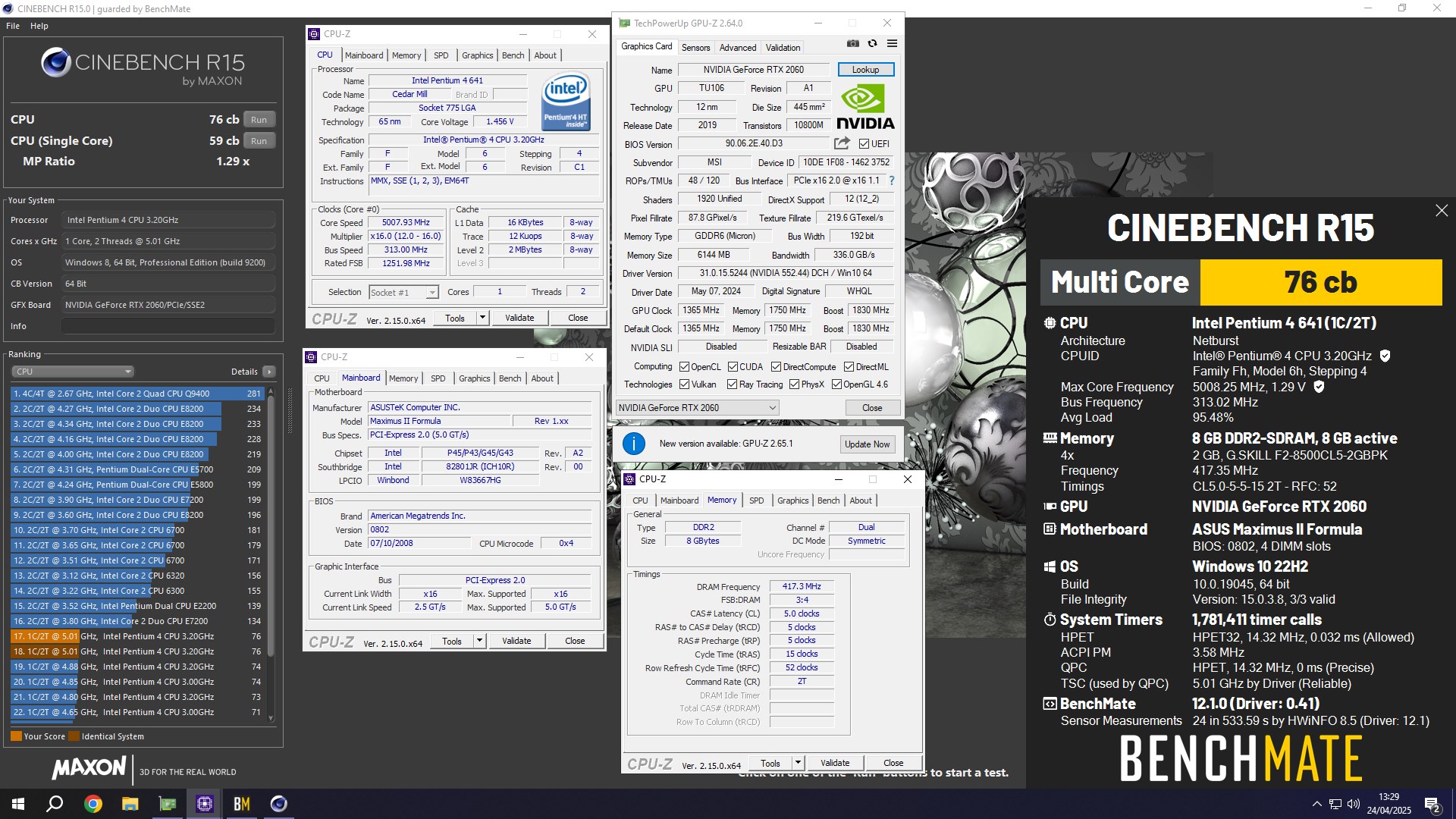The height and width of the screenshot is (819, 1456).
Task: Open the Cinebench File menu
Action: point(13,26)
